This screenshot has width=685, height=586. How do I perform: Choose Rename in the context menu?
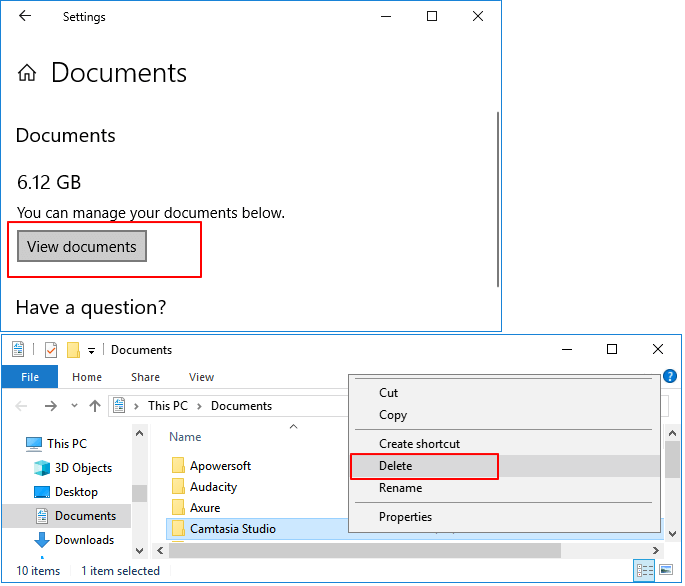point(400,488)
